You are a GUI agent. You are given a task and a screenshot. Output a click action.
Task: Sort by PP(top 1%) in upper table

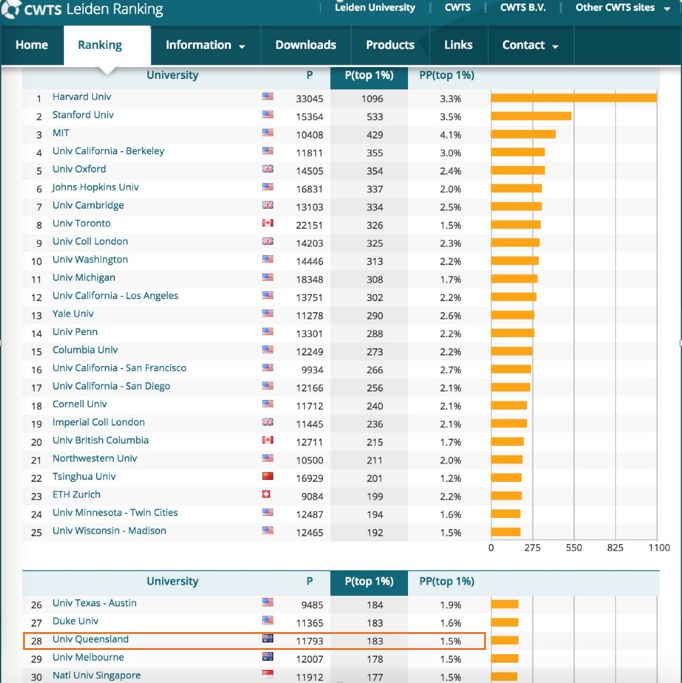point(446,75)
